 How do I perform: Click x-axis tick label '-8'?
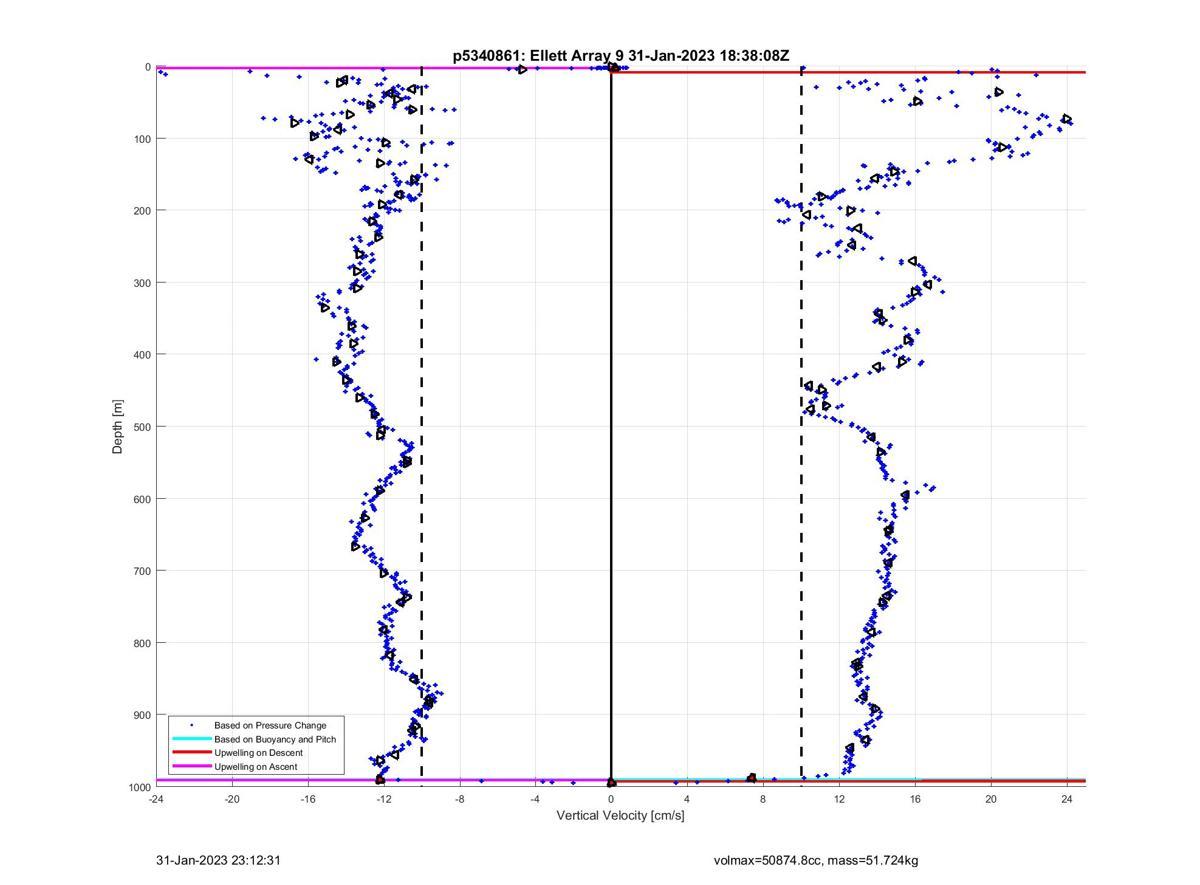click(460, 799)
